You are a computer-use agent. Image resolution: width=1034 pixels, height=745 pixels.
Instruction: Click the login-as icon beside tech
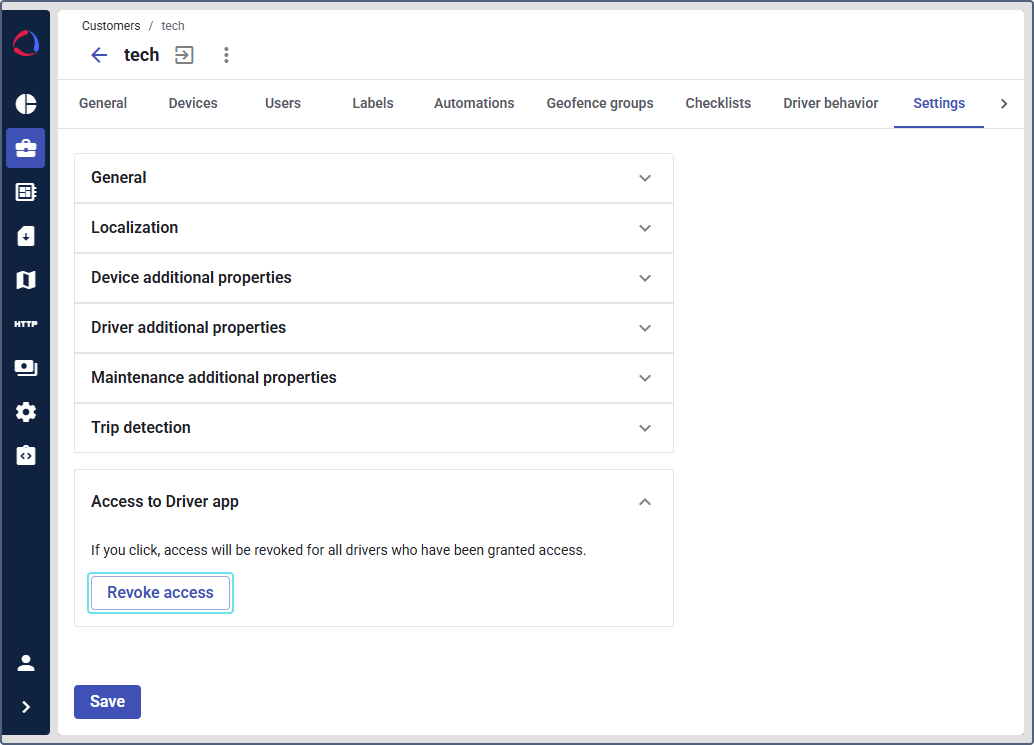[x=184, y=55]
